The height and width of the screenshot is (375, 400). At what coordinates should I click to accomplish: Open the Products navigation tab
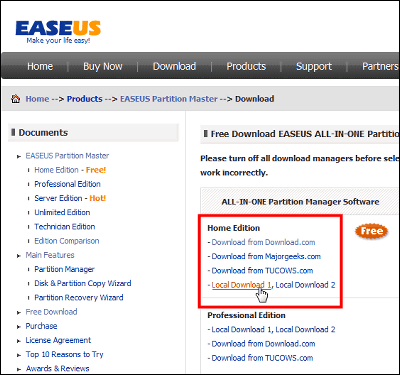[x=246, y=66]
